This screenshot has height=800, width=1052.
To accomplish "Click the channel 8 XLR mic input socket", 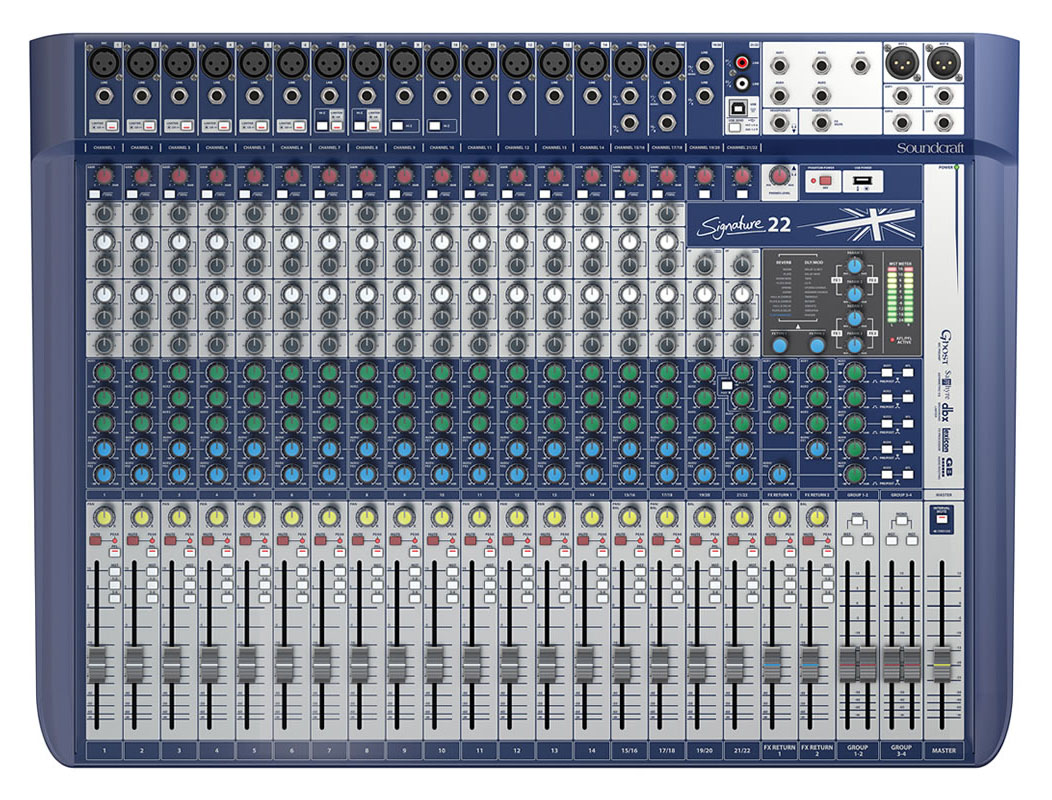I will pos(366,64).
